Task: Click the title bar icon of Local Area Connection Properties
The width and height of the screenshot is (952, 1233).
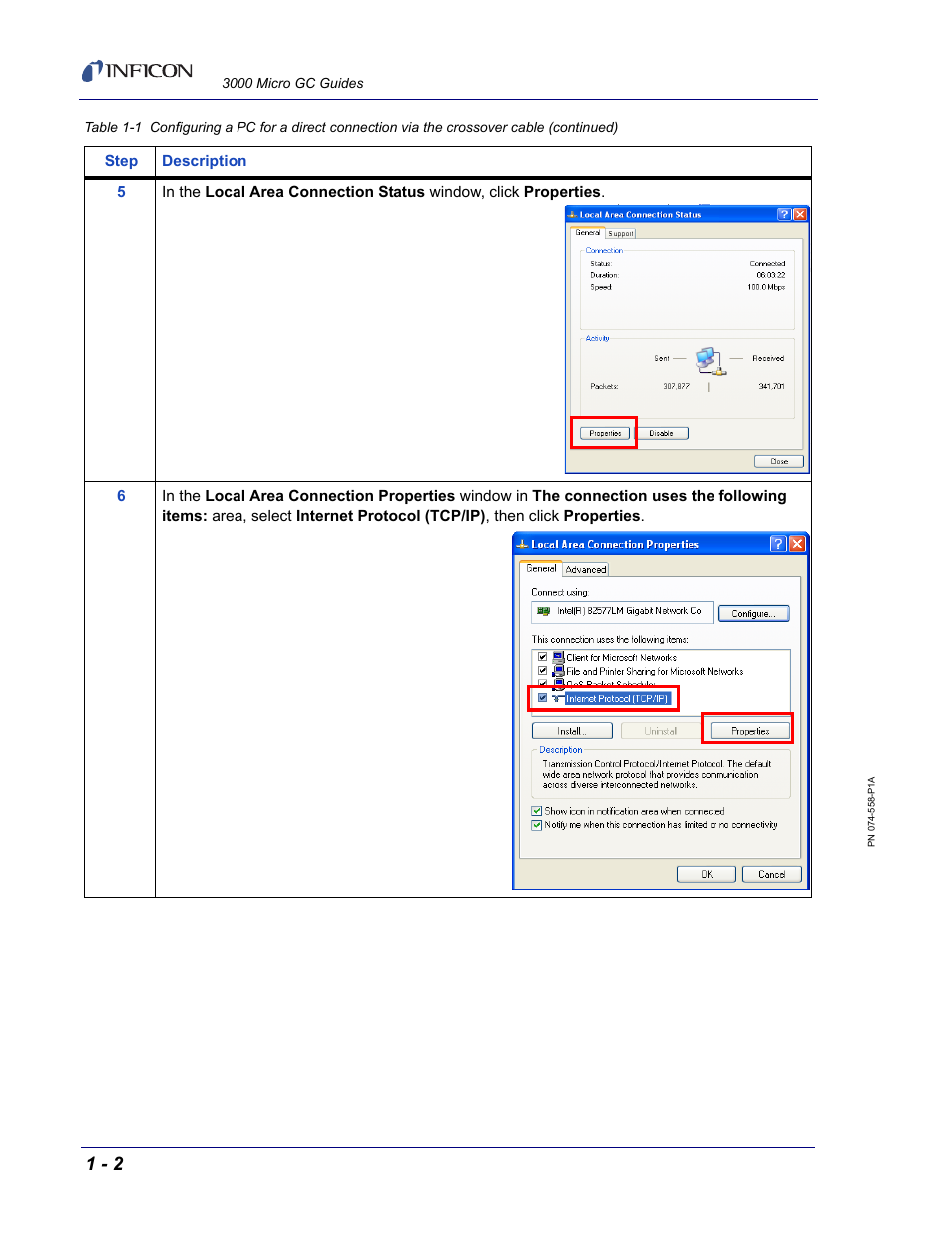Action: click(x=521, y=544)
